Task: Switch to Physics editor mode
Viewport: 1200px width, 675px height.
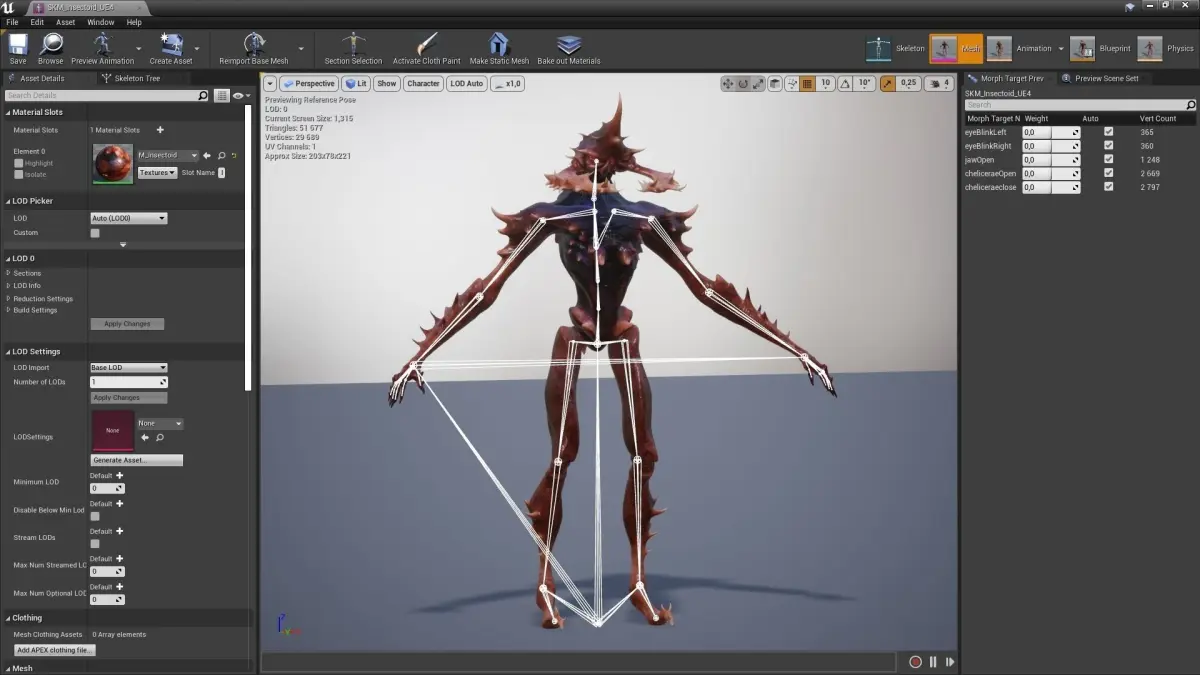Action: [1166, 48]
